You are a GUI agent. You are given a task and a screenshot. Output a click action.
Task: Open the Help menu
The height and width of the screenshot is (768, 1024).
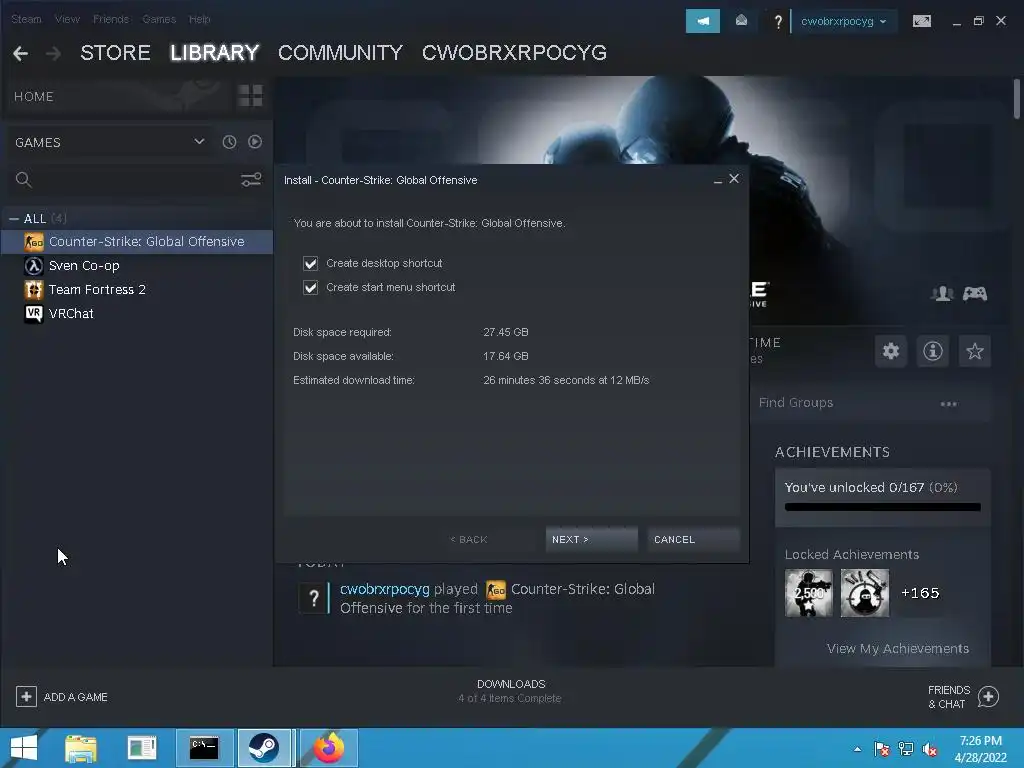tap(200, 19)
